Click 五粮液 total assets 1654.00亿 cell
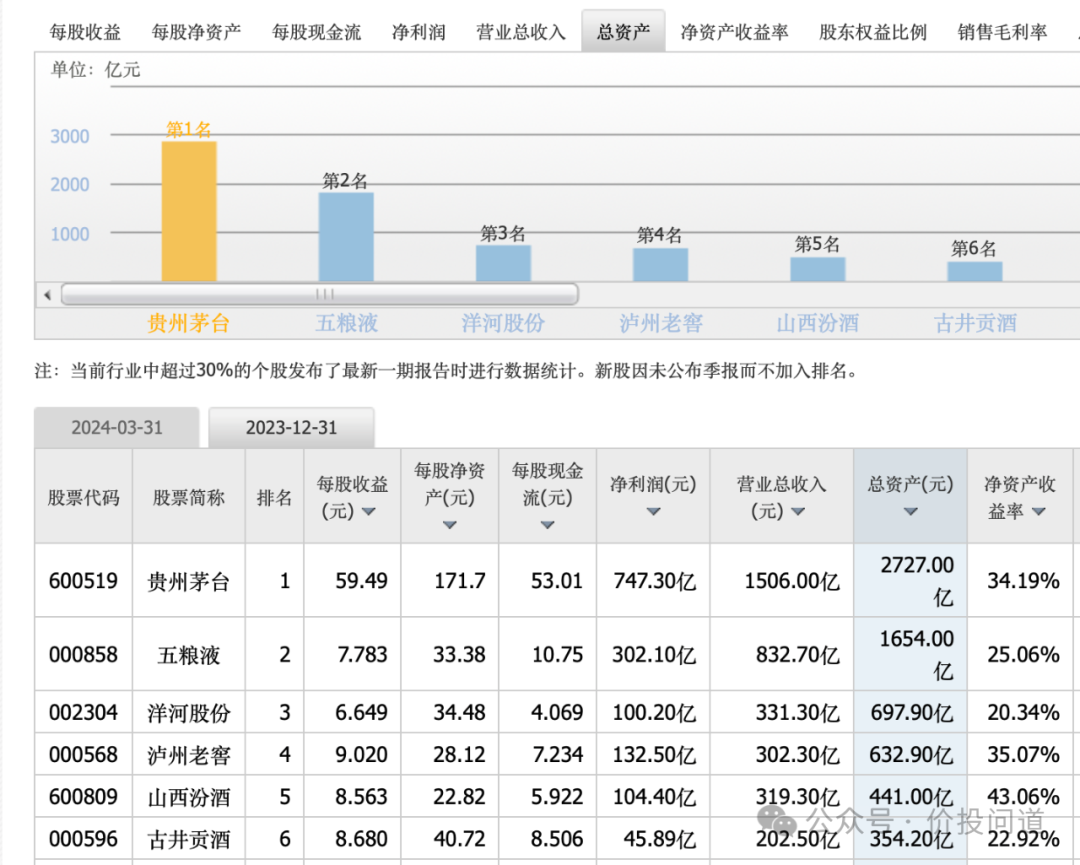Image resolution: width=1080 pixels, height=865 pixels. [911, 654]
